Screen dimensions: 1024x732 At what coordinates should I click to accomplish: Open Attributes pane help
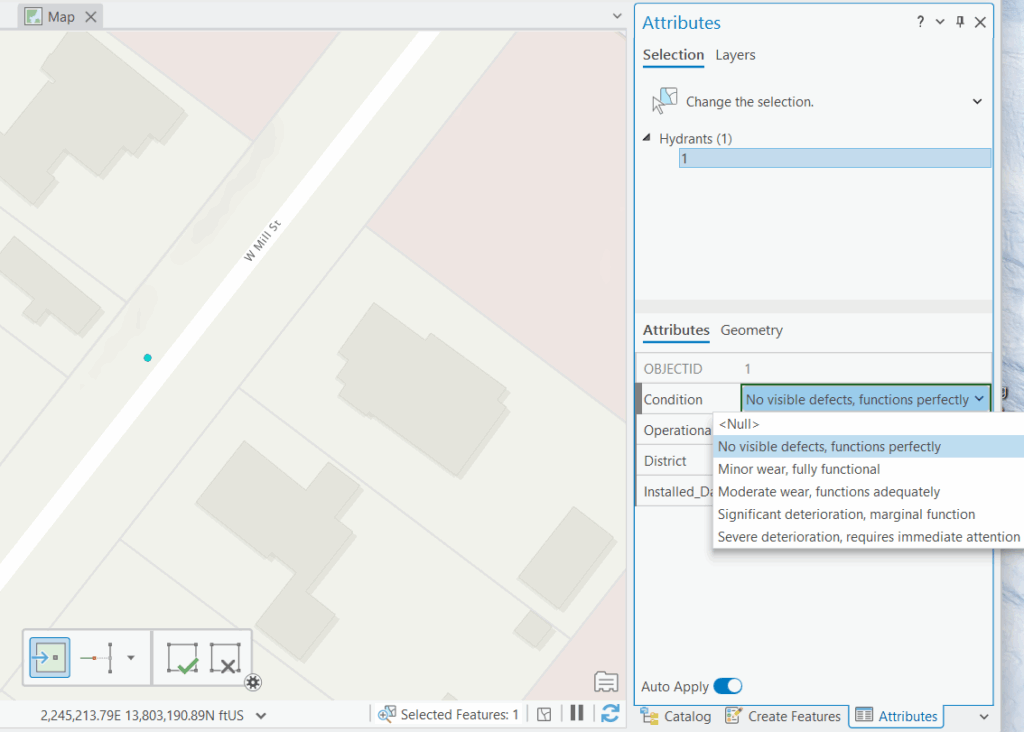[920, 23]
